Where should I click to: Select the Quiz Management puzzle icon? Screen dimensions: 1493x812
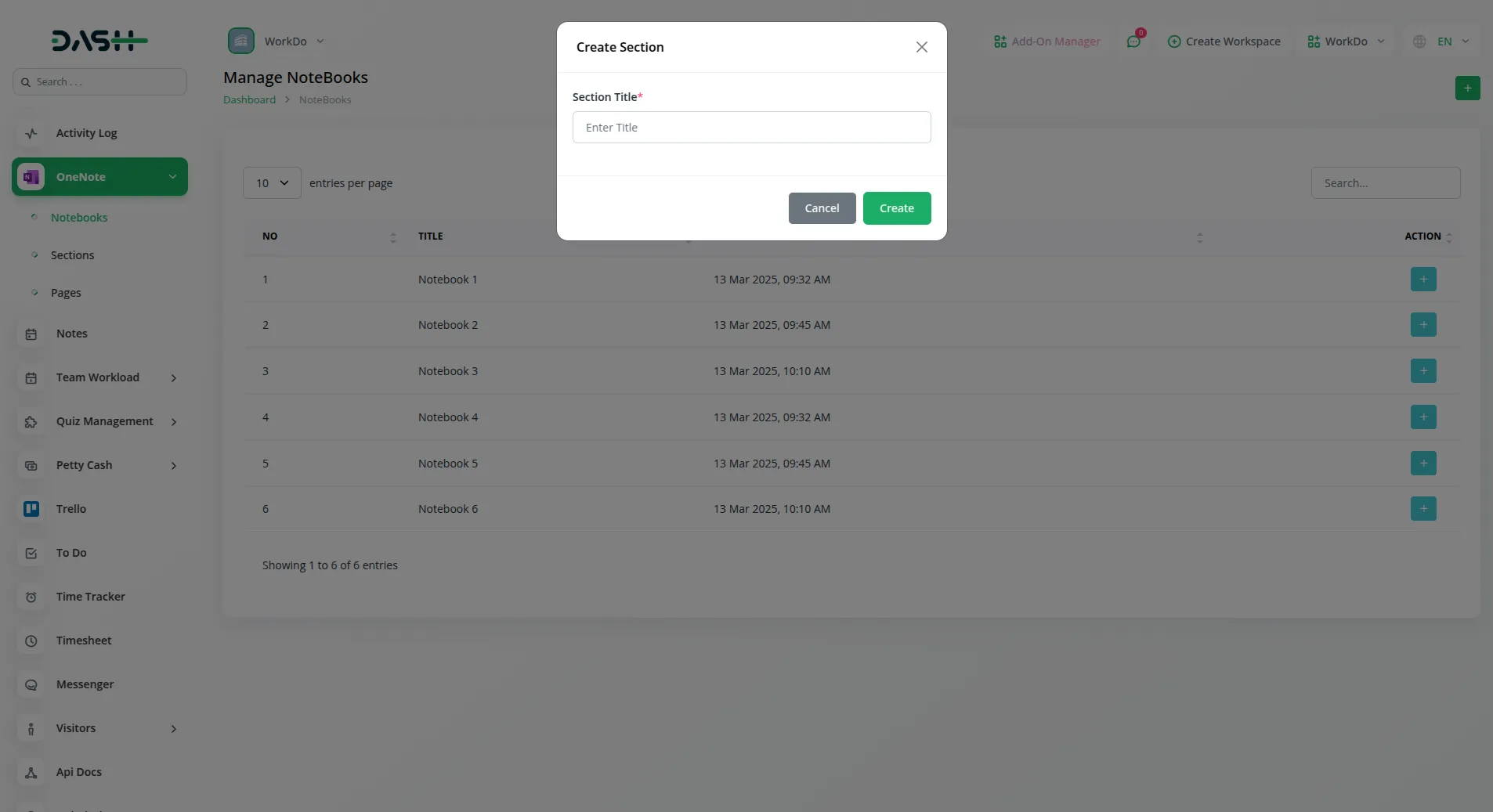[x=30, y=421]
